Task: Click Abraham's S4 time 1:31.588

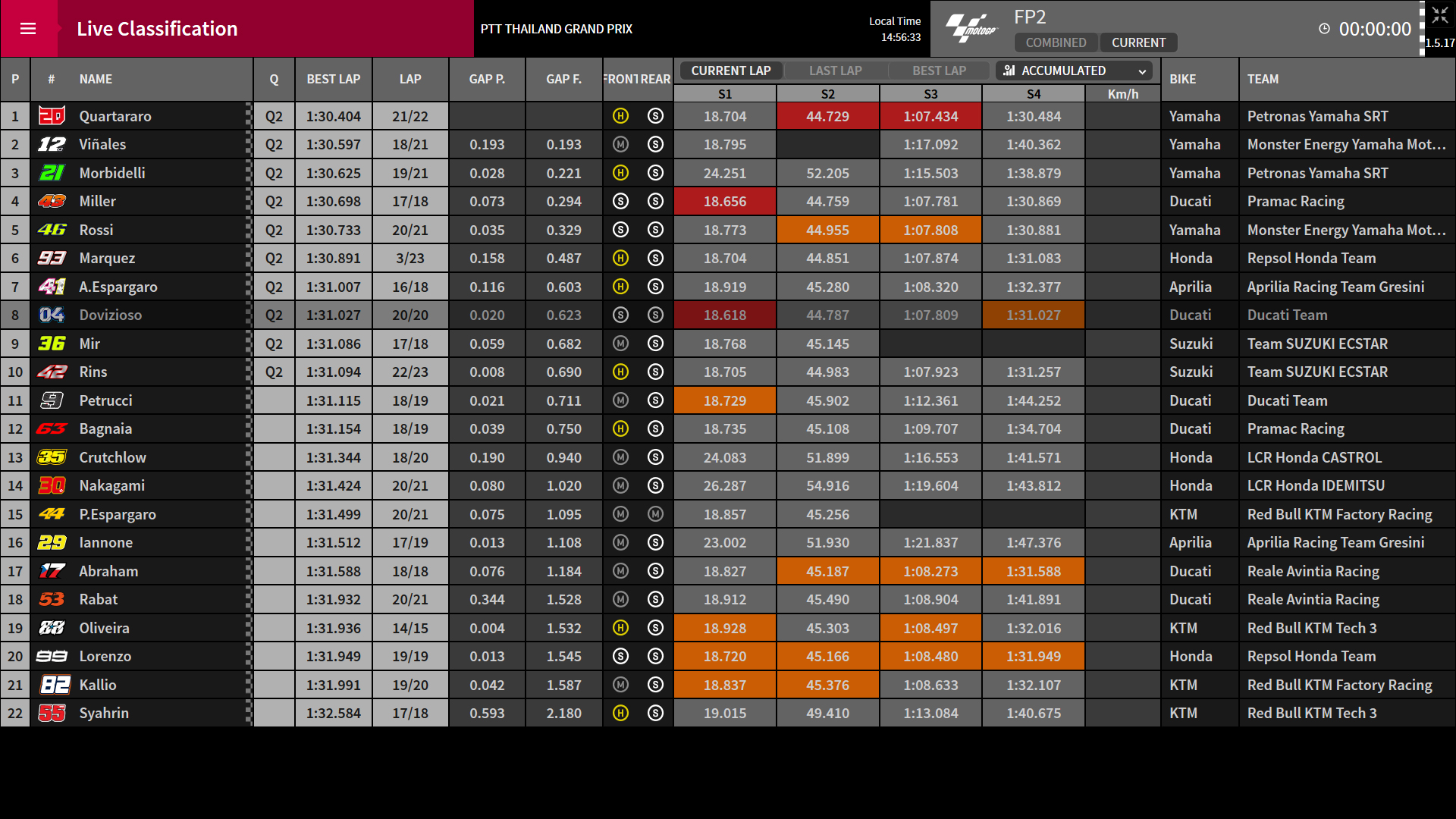Action: 1034,571
